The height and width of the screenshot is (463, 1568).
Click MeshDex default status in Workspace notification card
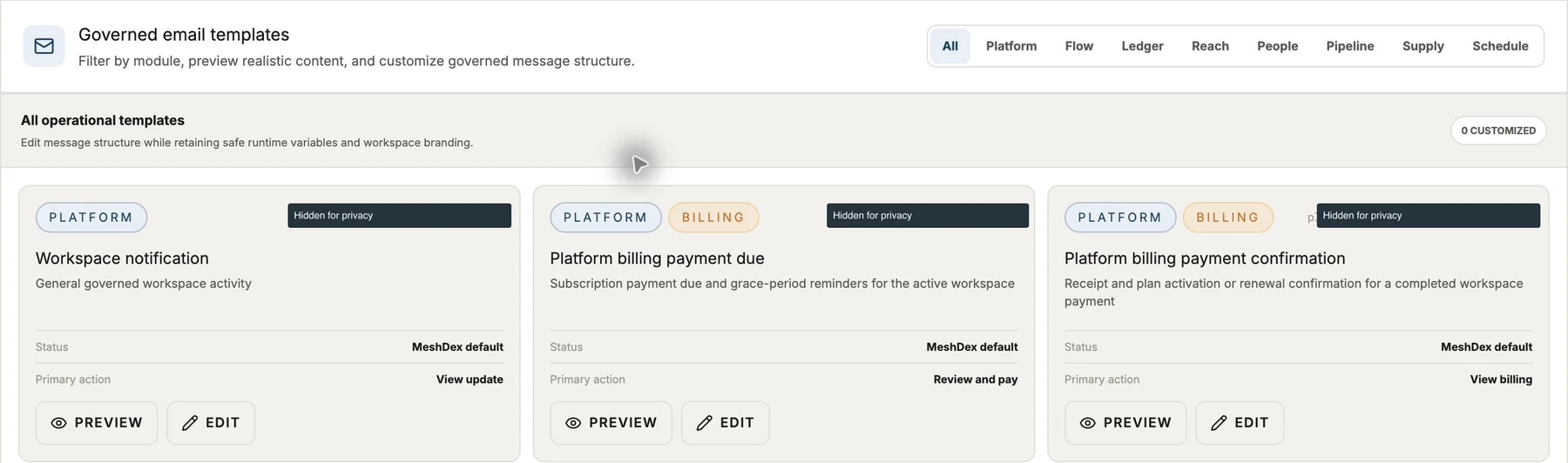click(457, 347)
